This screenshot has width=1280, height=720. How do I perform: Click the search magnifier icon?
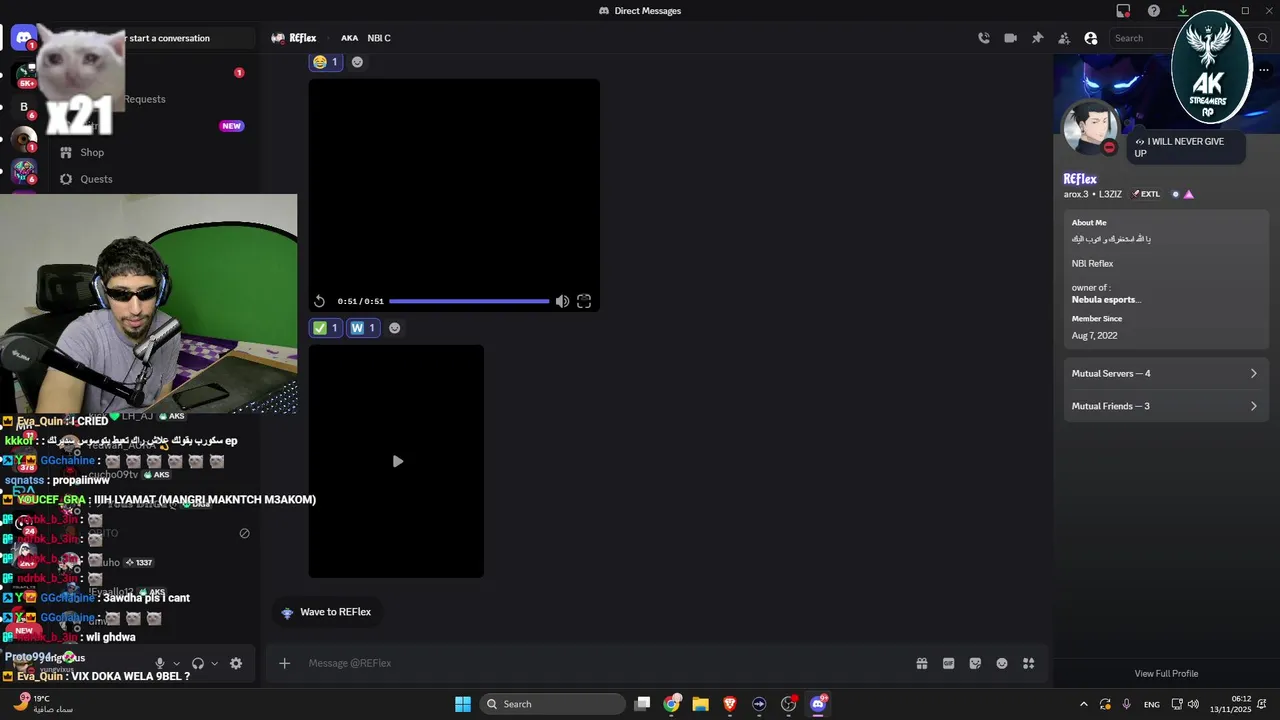point(1264,38)
